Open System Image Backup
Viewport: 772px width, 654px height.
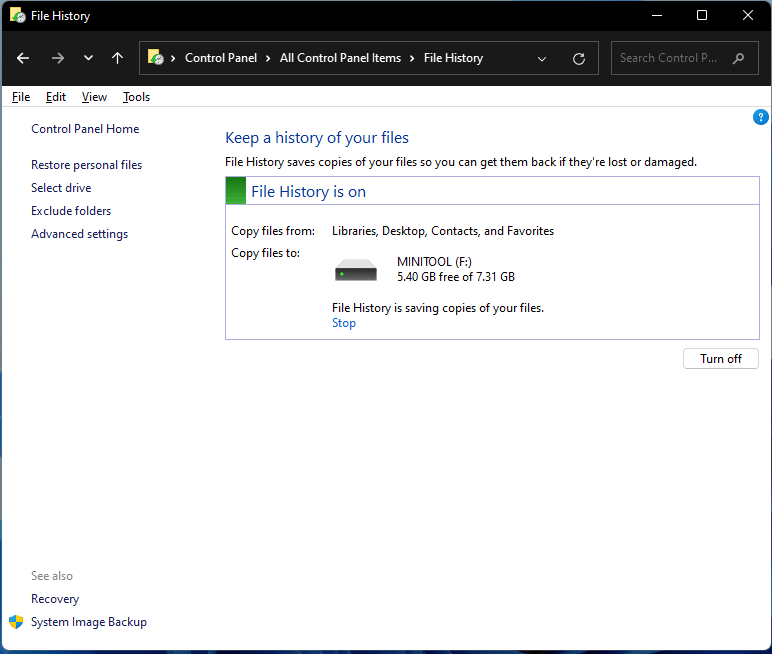coord(88,622)
